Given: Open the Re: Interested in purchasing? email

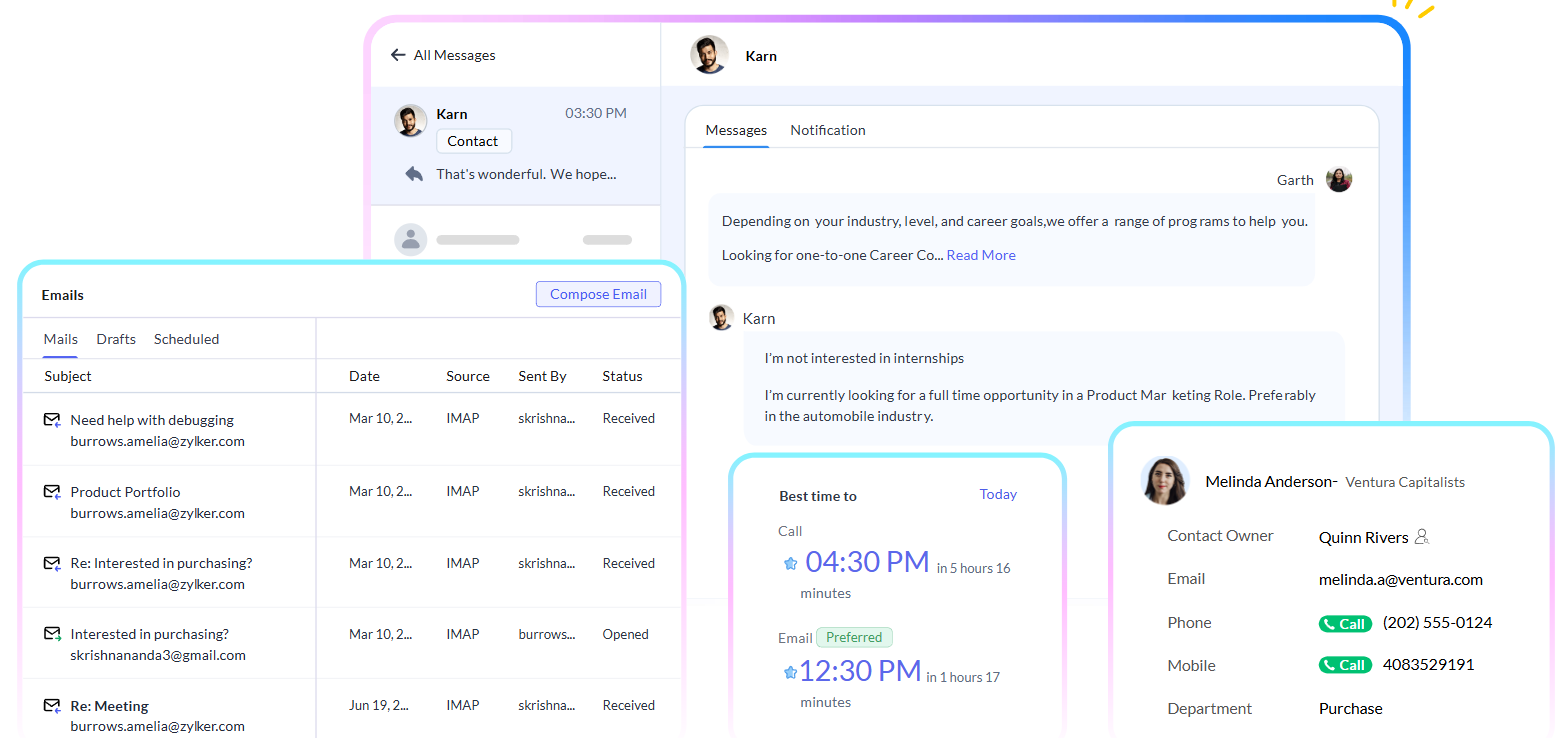Looking at the screenshot, I should click(x=161, y=563).
